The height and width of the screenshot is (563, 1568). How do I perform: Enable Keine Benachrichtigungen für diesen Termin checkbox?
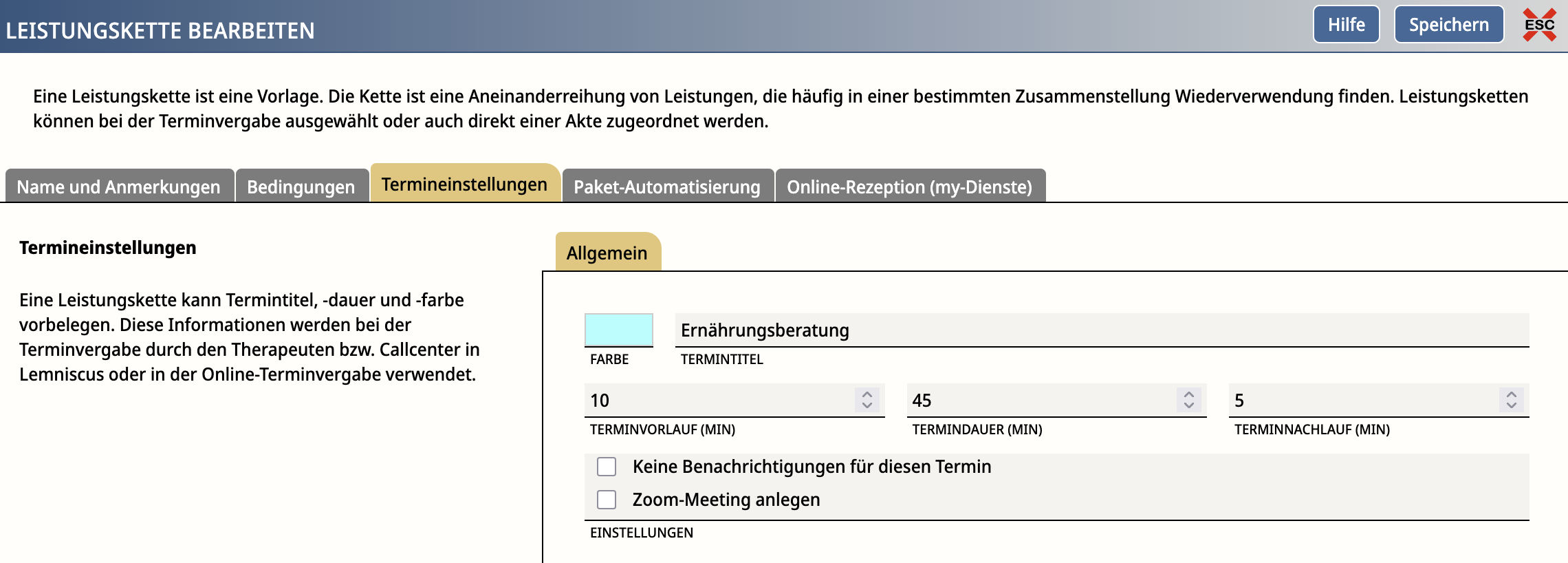(x=607, y=467)
